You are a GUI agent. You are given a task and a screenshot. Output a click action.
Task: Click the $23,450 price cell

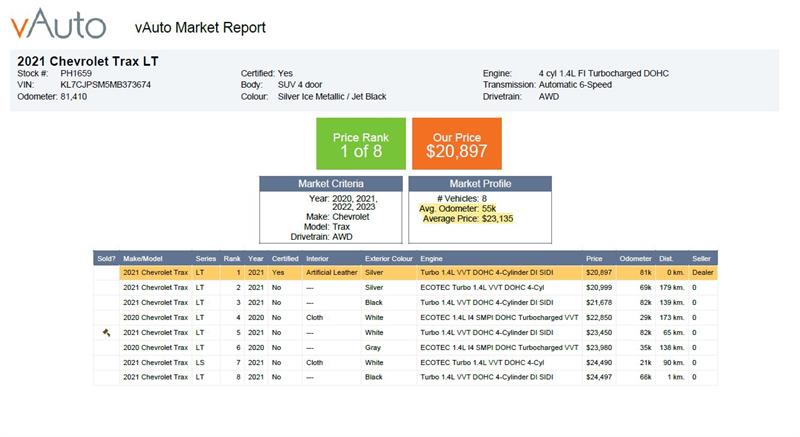click(599, 332)
